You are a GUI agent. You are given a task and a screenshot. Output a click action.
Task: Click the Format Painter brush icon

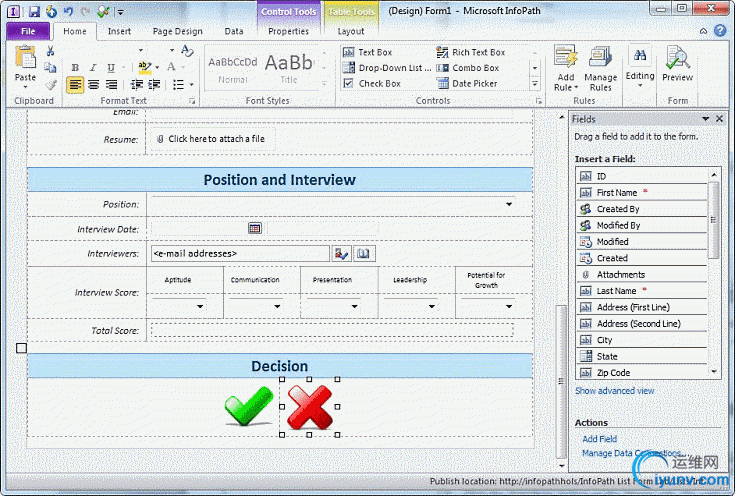pyautogui.click(x=51, y=84)
